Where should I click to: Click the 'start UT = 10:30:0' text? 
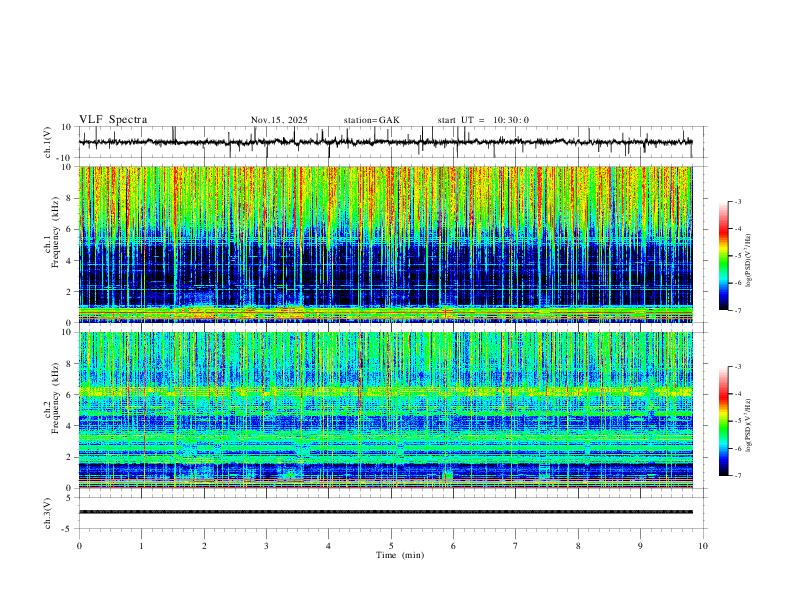pos(483,120)
